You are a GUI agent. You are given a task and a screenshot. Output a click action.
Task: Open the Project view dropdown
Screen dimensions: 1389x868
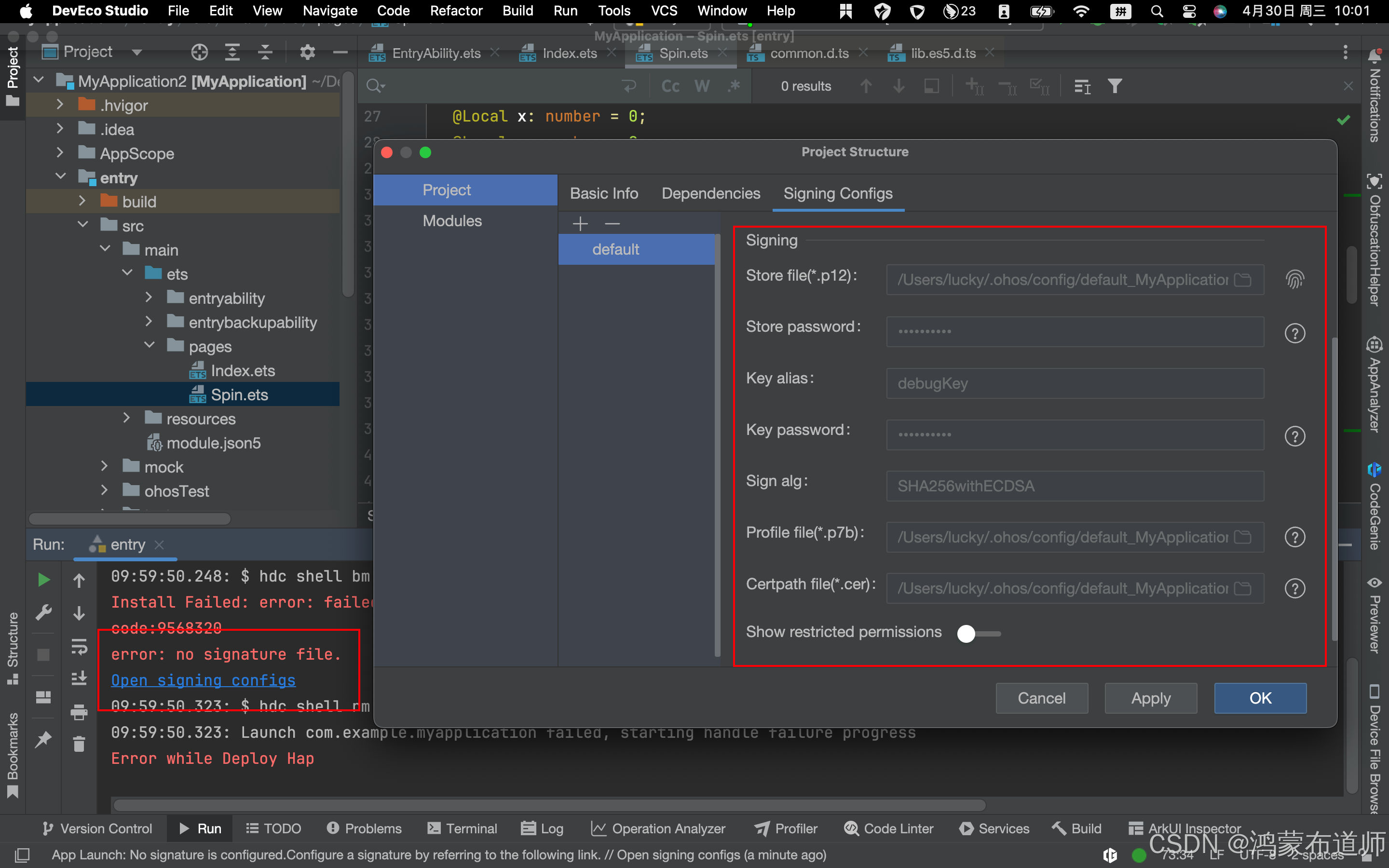click(136, 52)
